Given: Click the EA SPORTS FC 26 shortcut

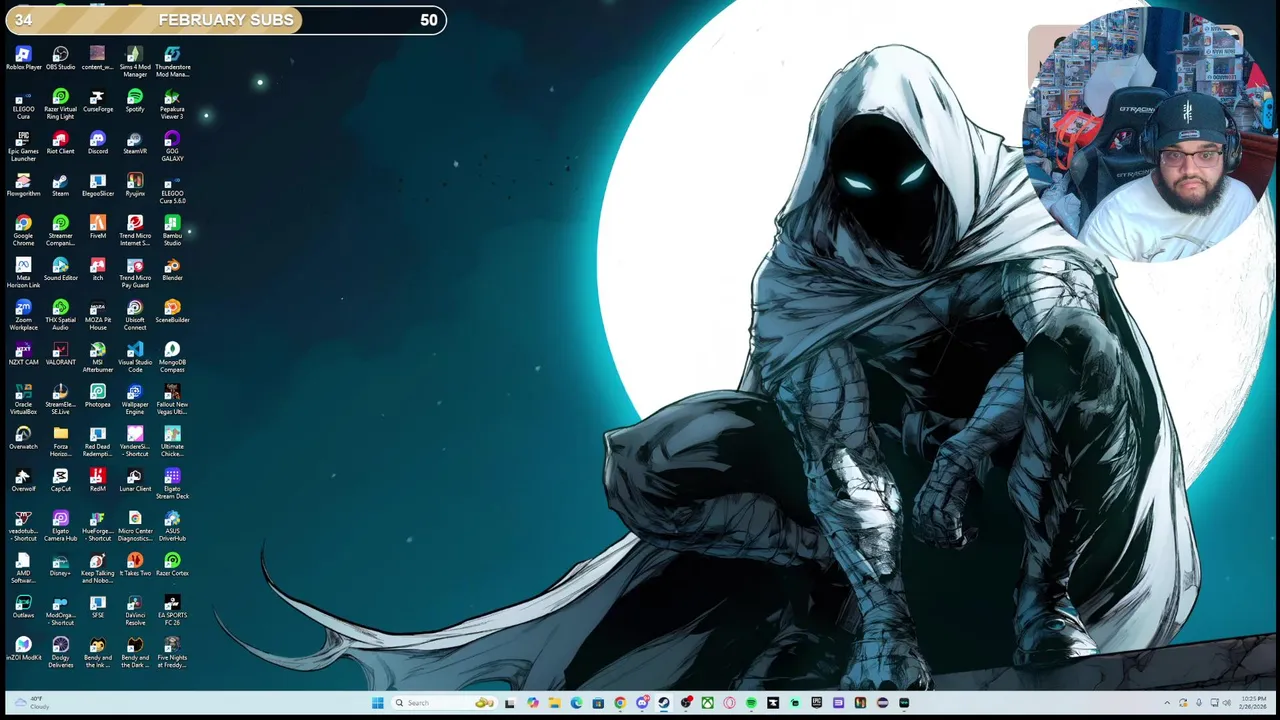Looking at the screenshot, I should (172, 610).
